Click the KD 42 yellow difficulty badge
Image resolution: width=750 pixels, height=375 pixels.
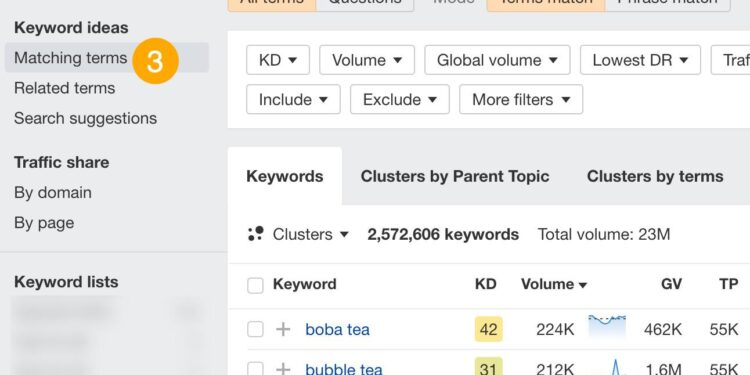(x=488, y=329)
